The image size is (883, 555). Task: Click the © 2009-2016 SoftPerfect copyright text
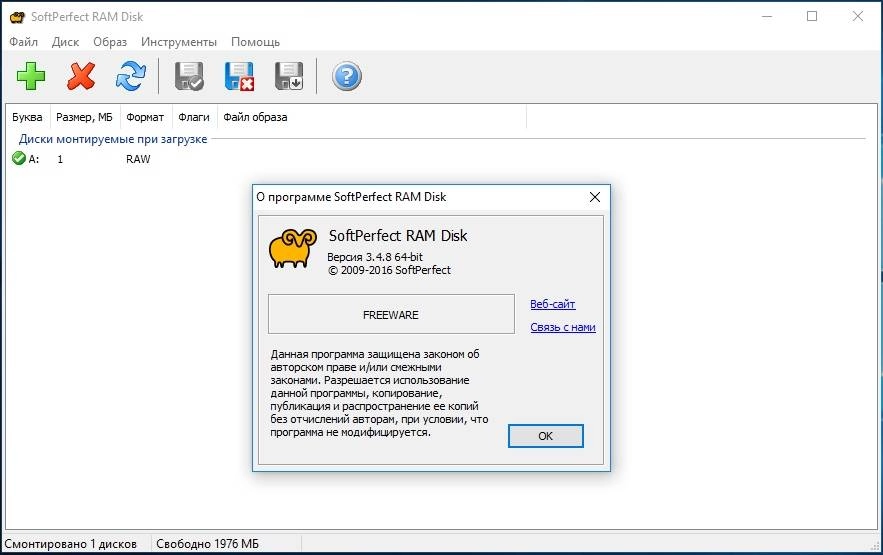[x=389, y=270]
